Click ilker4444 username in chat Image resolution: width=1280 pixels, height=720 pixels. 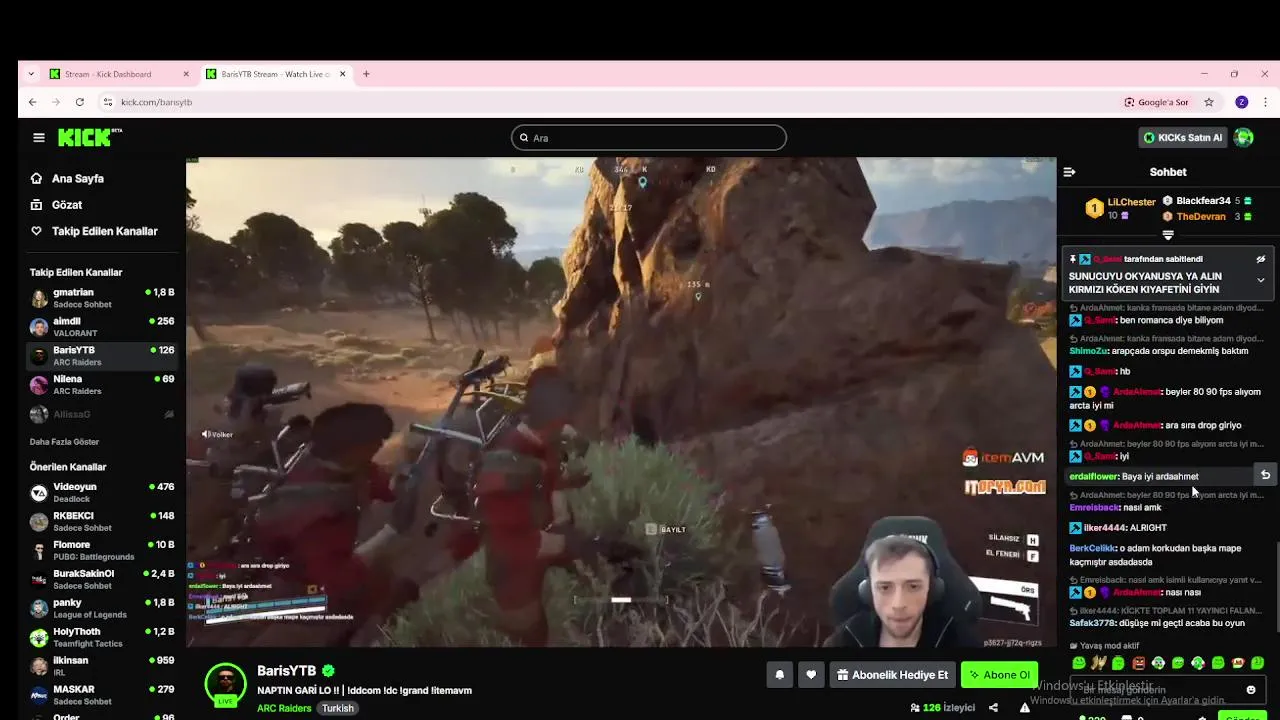1105,528
